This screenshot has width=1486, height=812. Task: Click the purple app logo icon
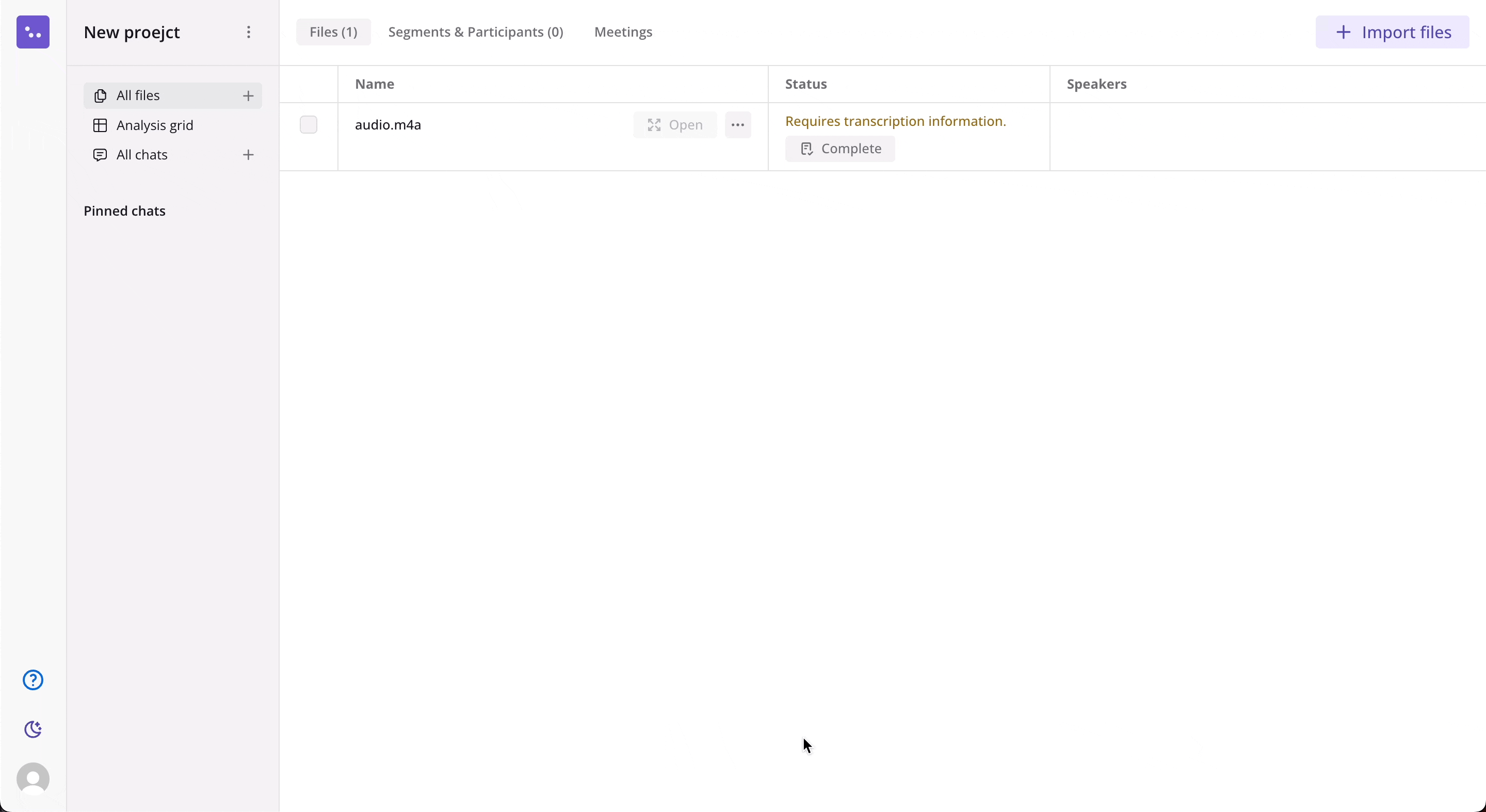33,33
